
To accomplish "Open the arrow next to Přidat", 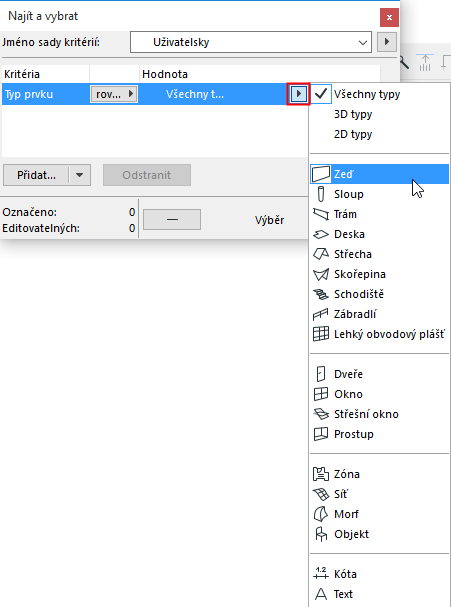I will click(79, 175).
